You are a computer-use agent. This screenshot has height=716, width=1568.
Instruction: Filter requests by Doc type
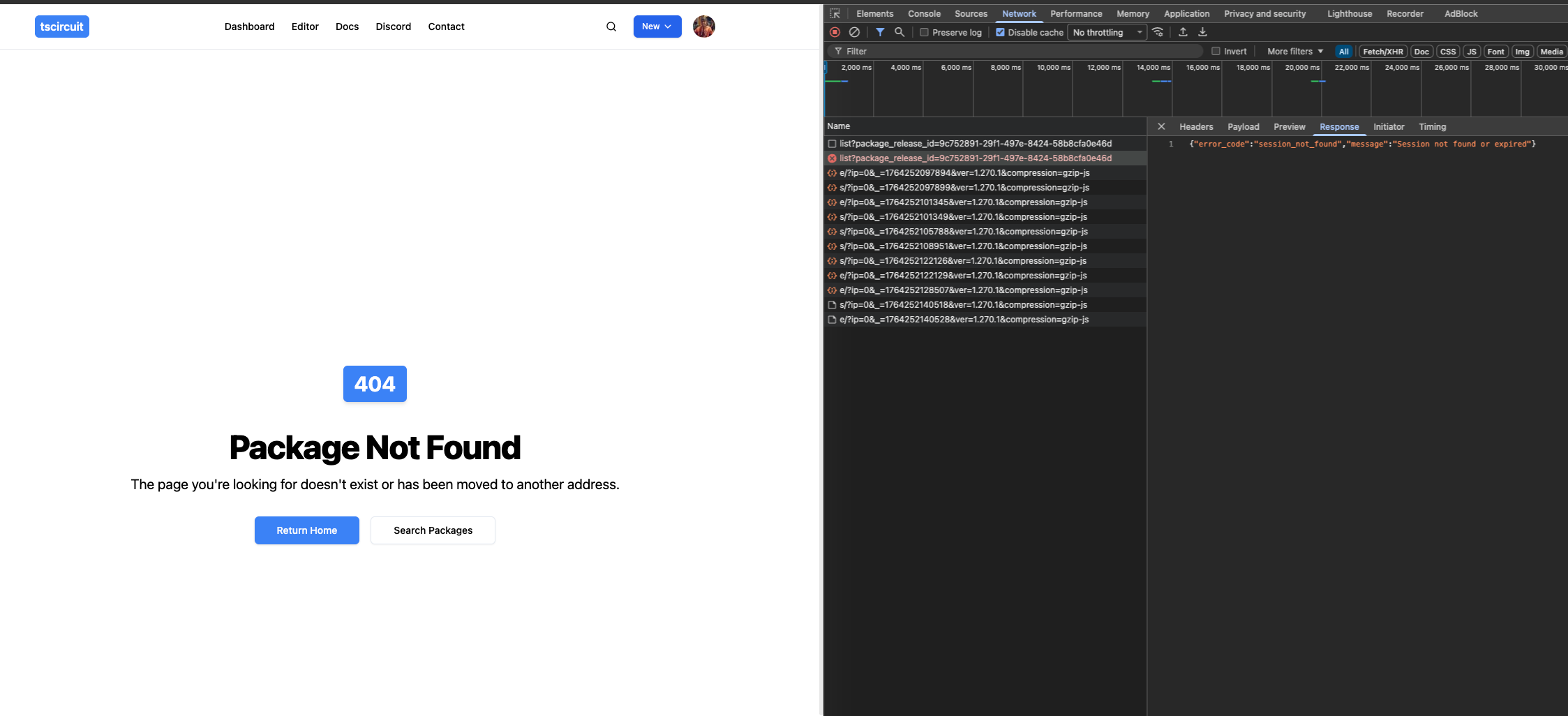point(1421,52)
